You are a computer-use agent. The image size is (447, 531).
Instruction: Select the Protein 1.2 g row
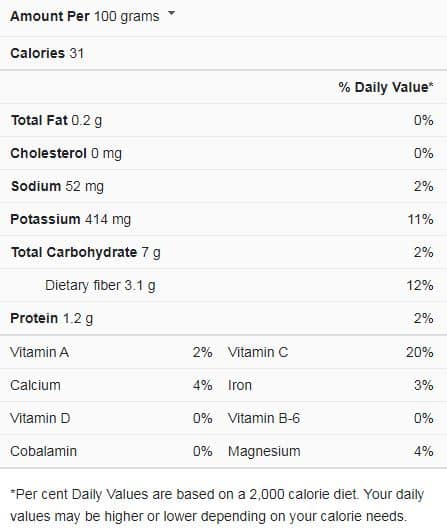pyautogui.click(x=224, y=318)
